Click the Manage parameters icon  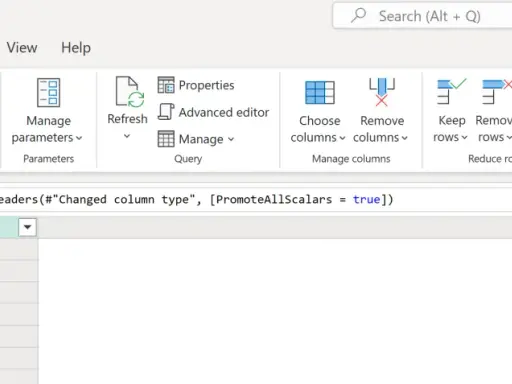[x=49, y=93]
